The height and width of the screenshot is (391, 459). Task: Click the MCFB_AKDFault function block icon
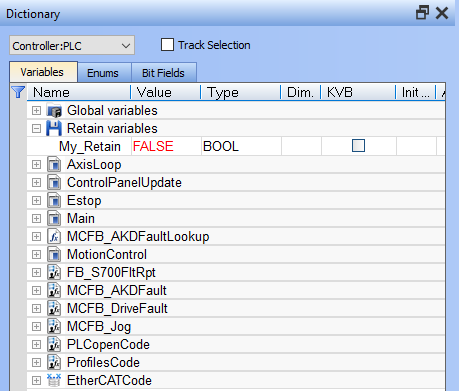click(54, 291)
